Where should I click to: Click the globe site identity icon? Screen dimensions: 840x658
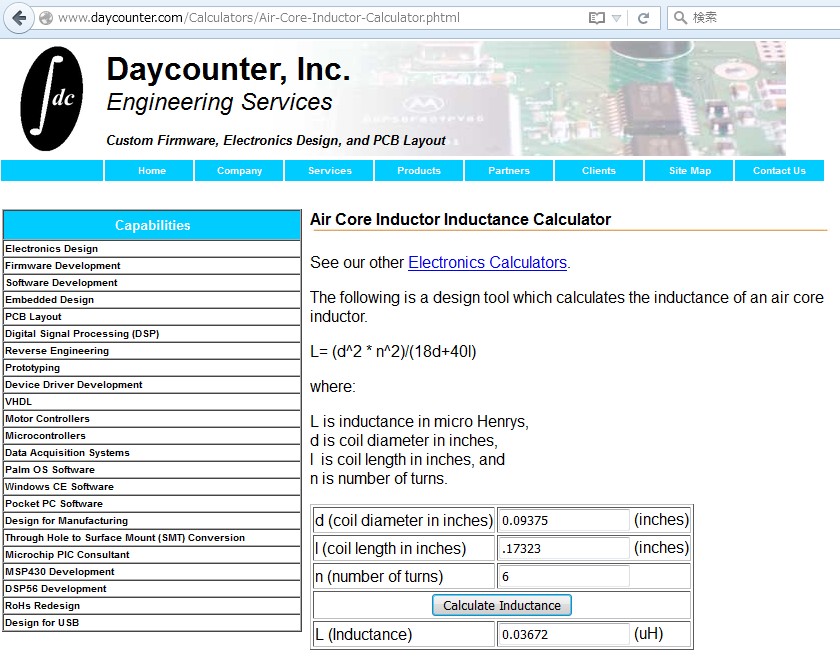[x=46, y=18]
